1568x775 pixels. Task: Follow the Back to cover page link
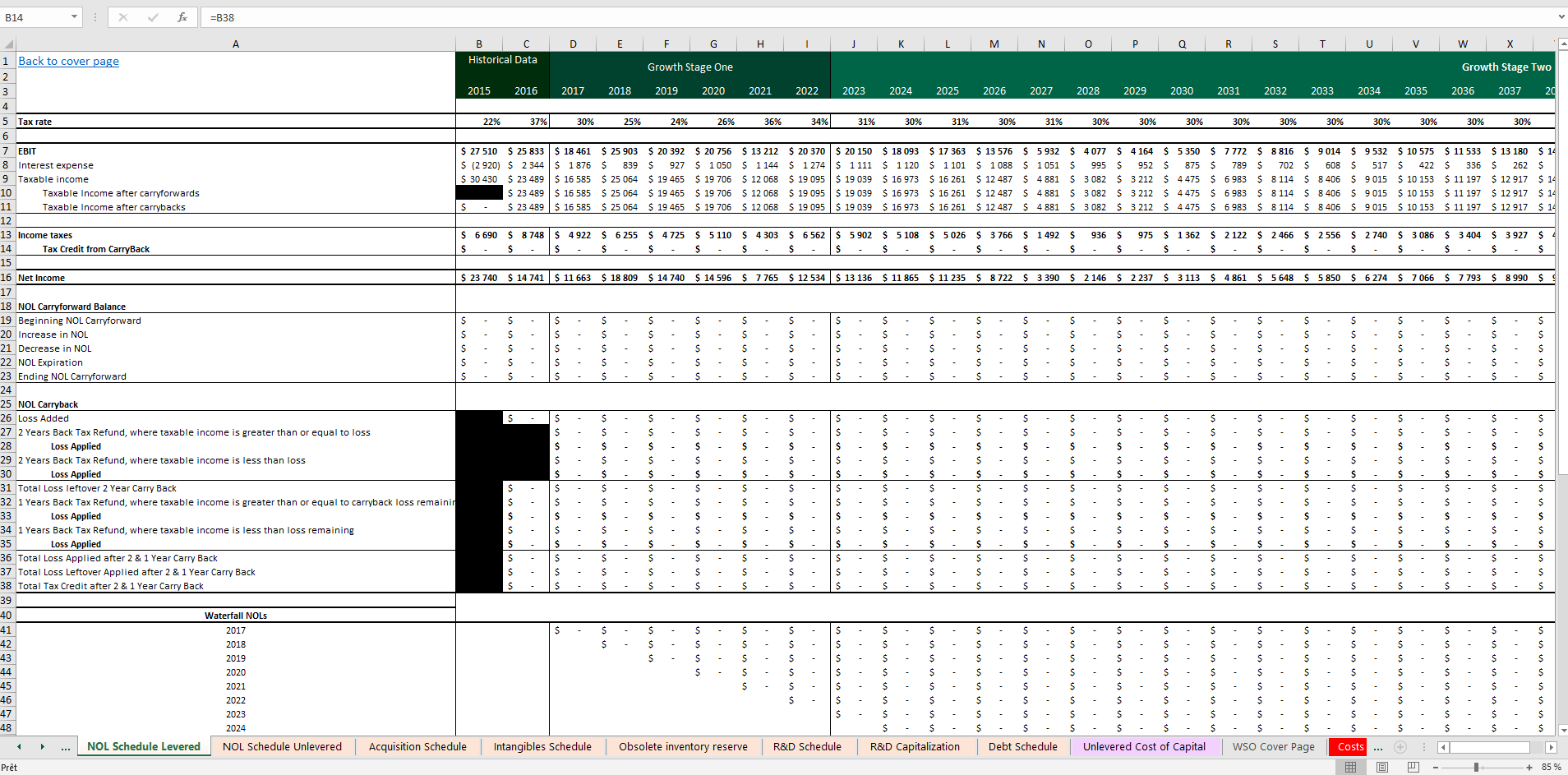pyautogui.click(x=68, y=61)
